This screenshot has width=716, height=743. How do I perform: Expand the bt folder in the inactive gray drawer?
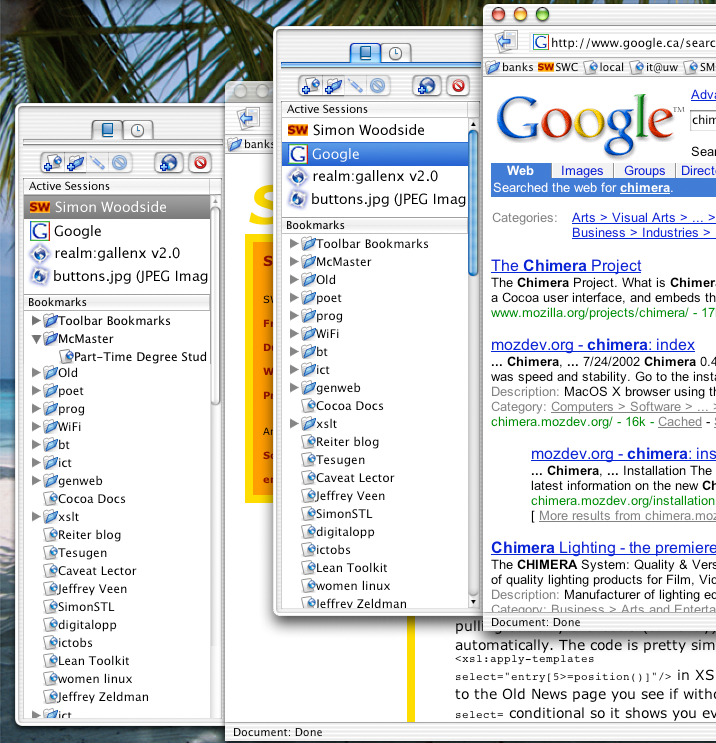pyautogui.click(x=36, y=445)
